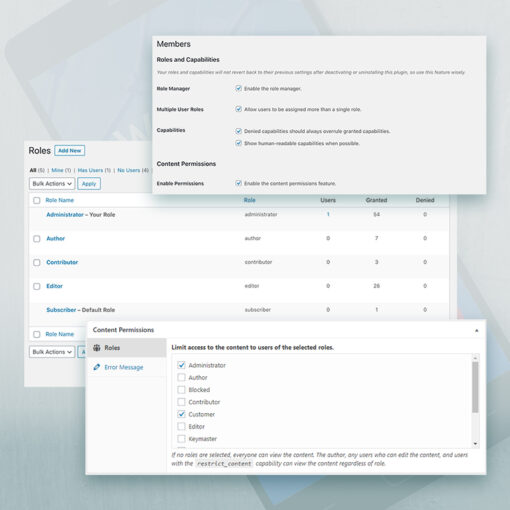Select the Contributor row checkbox in Roles table
The image size is (510, 510).
[37, 263]
